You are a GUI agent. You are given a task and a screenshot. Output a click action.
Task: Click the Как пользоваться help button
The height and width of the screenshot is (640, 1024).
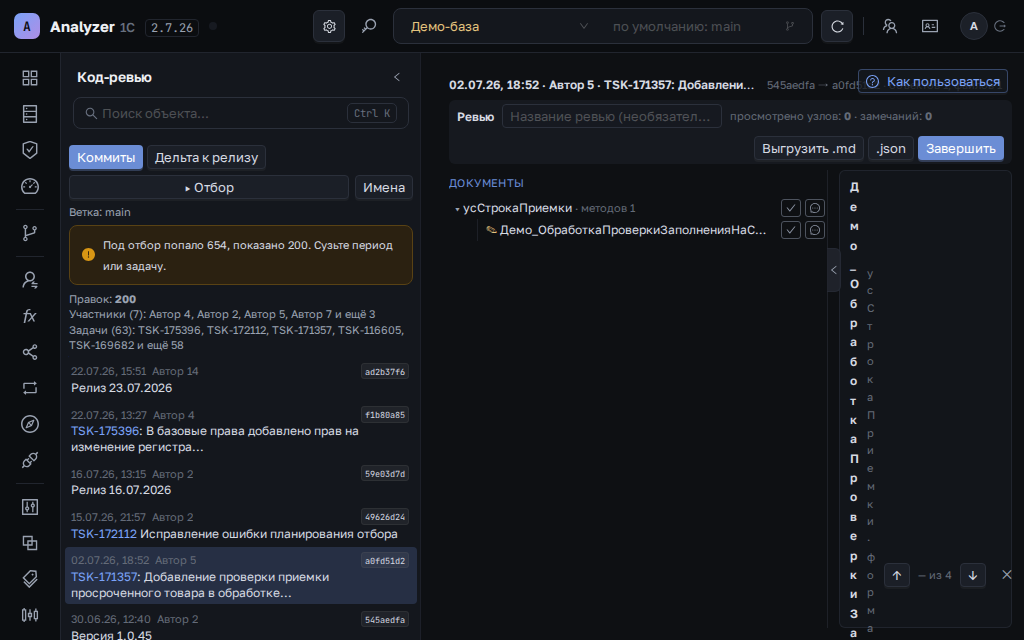933,82
